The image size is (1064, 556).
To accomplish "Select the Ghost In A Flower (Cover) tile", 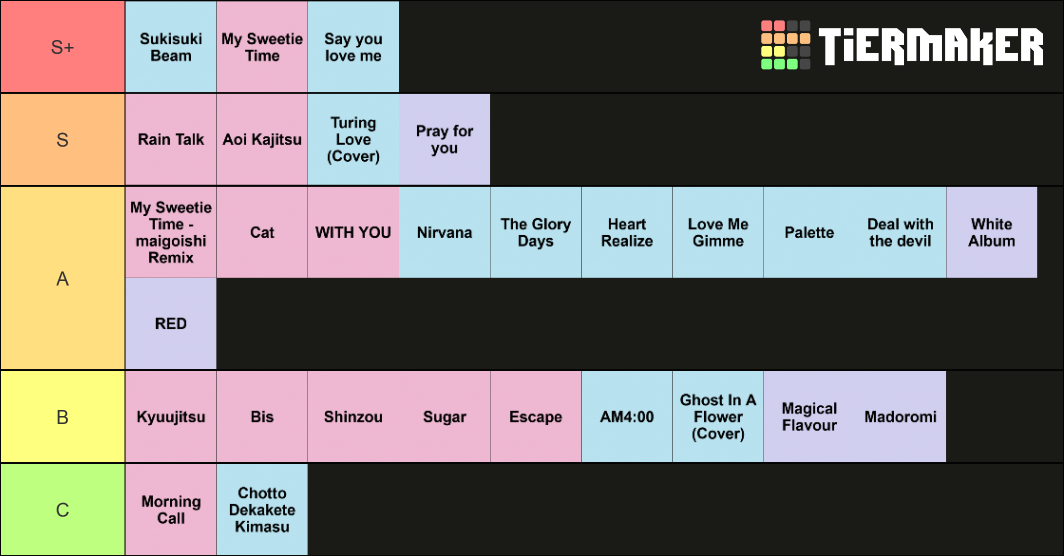I will tap(718, 417).
